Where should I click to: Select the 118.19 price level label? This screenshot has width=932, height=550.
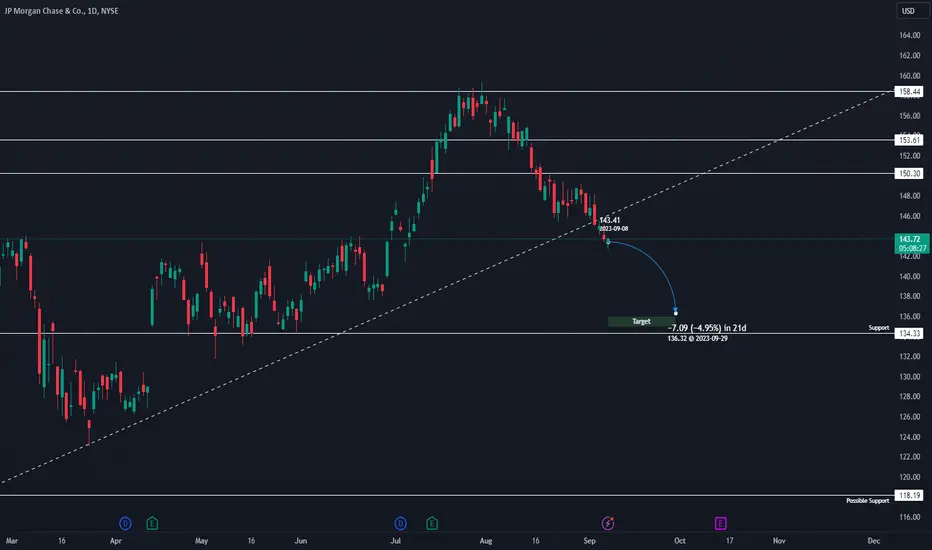909,495
